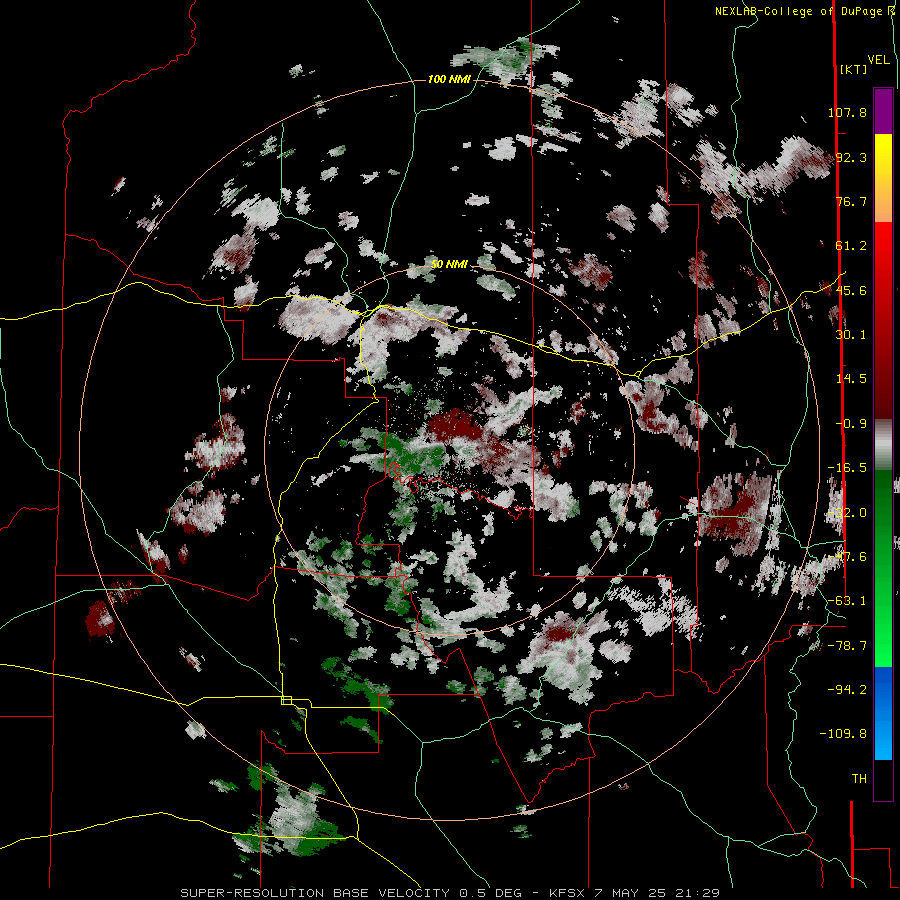This screenshot has height=900, width=900.
Task: Click the VEL legend heading
Action: pyautogui.click(x=878, y=59)
